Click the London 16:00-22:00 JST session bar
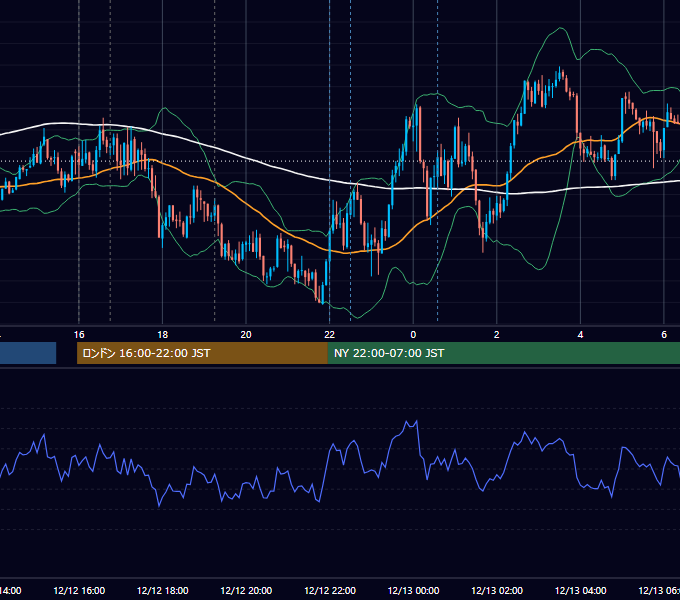The image size is (680, 600). click(x=202, y=353)
